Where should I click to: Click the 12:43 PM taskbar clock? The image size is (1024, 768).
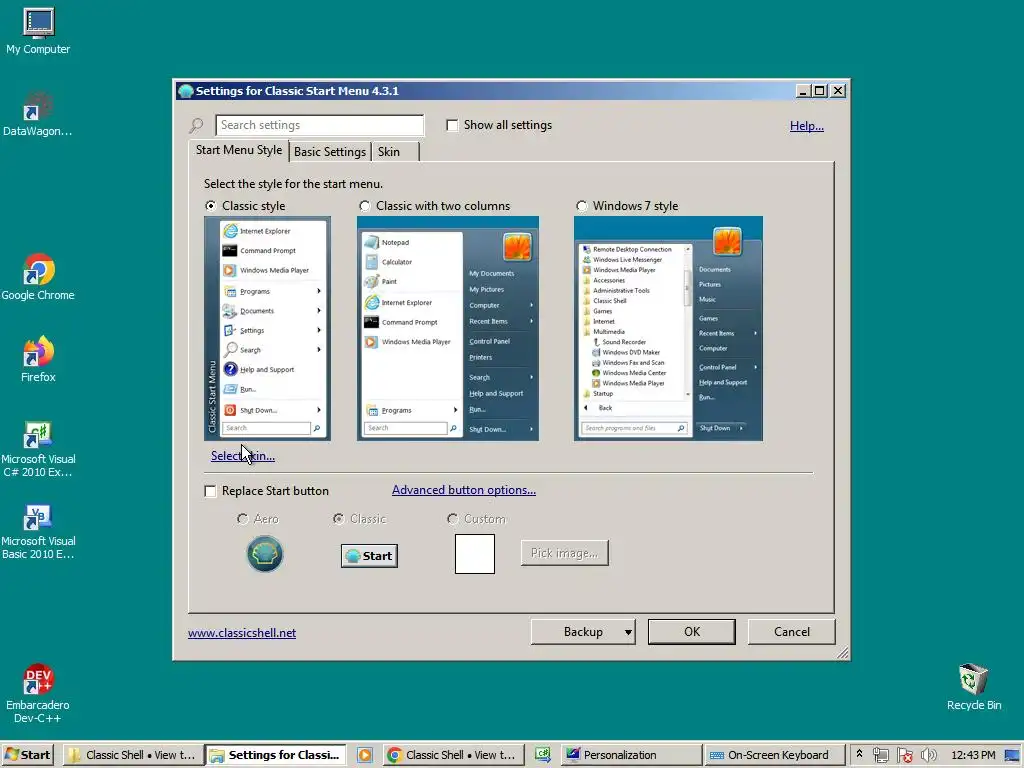click(973, 755)
